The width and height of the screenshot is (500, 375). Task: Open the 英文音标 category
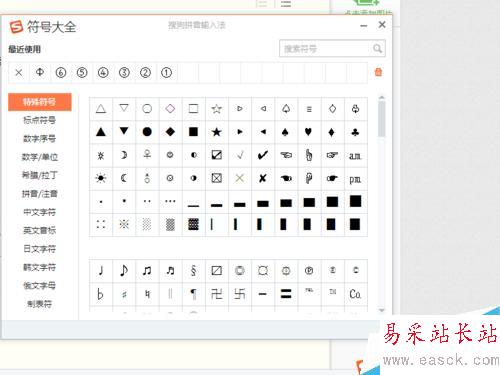point(40,230)
